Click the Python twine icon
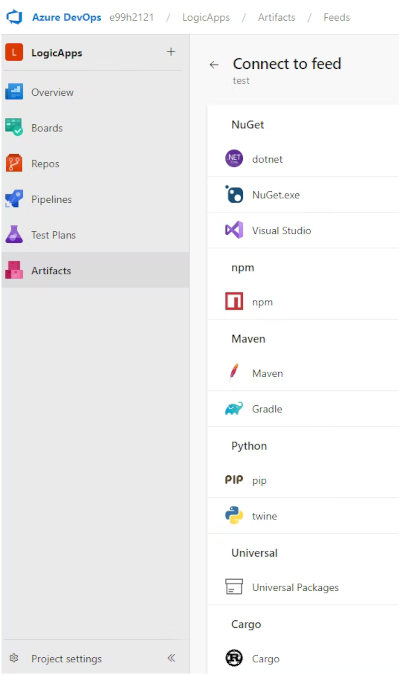Viewport: 400px width, 675px height. (x=234, y=515)
